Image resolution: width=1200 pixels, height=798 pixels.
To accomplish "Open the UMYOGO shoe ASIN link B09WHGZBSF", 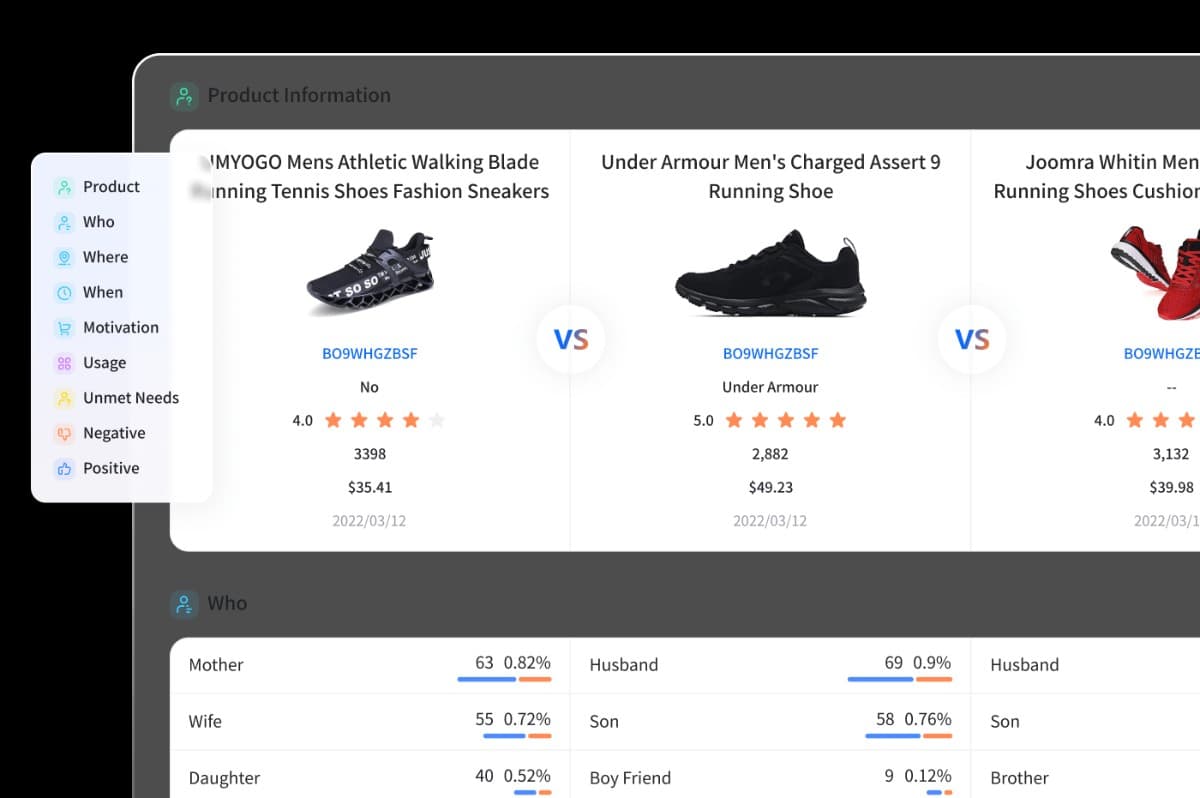I will coord(370,353).
